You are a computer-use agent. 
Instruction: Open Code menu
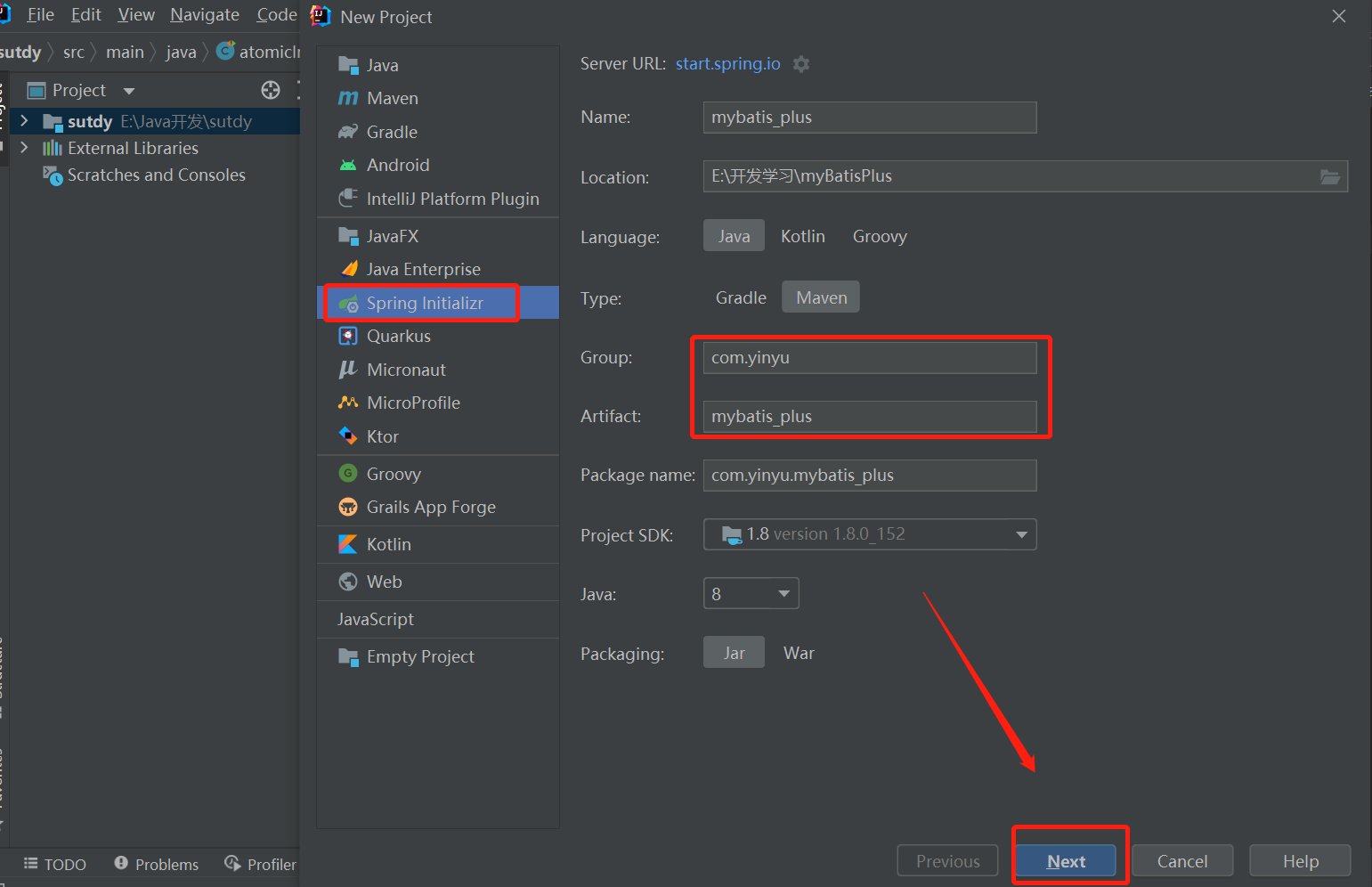point(277,14)
